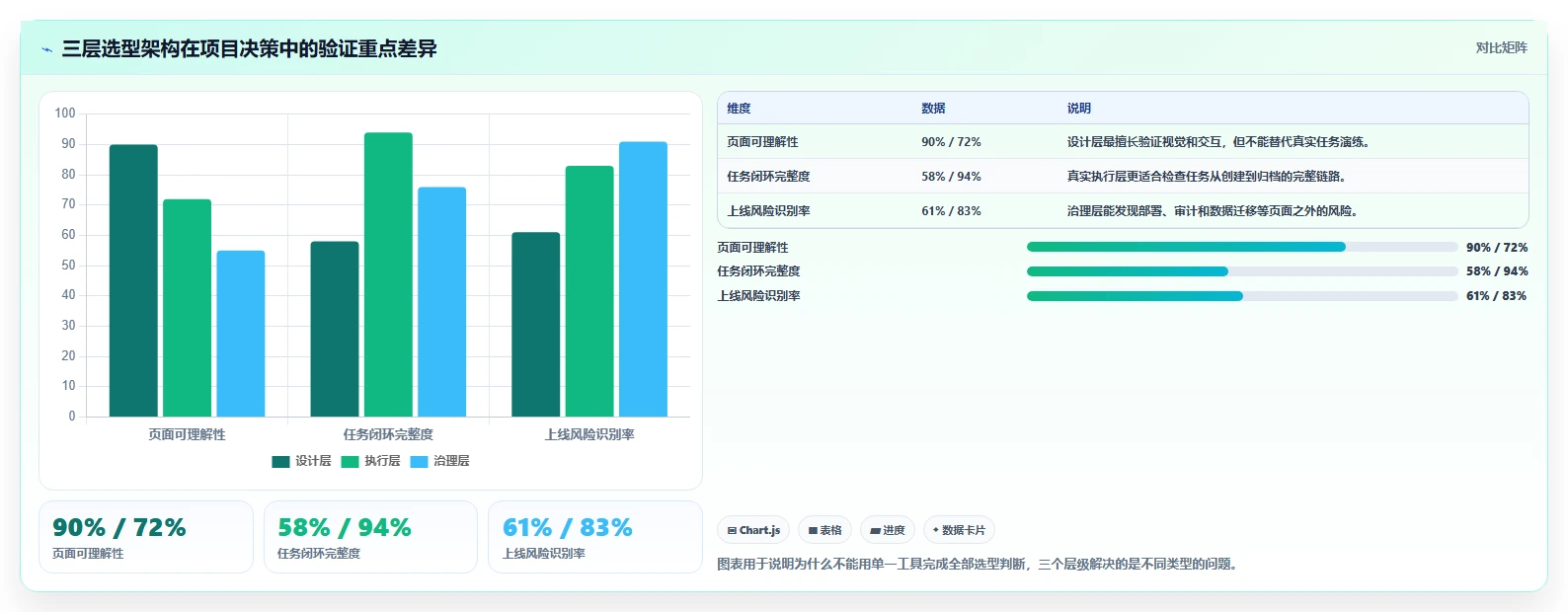
Task: Click the 表格 chip
Action: point(824,530)
